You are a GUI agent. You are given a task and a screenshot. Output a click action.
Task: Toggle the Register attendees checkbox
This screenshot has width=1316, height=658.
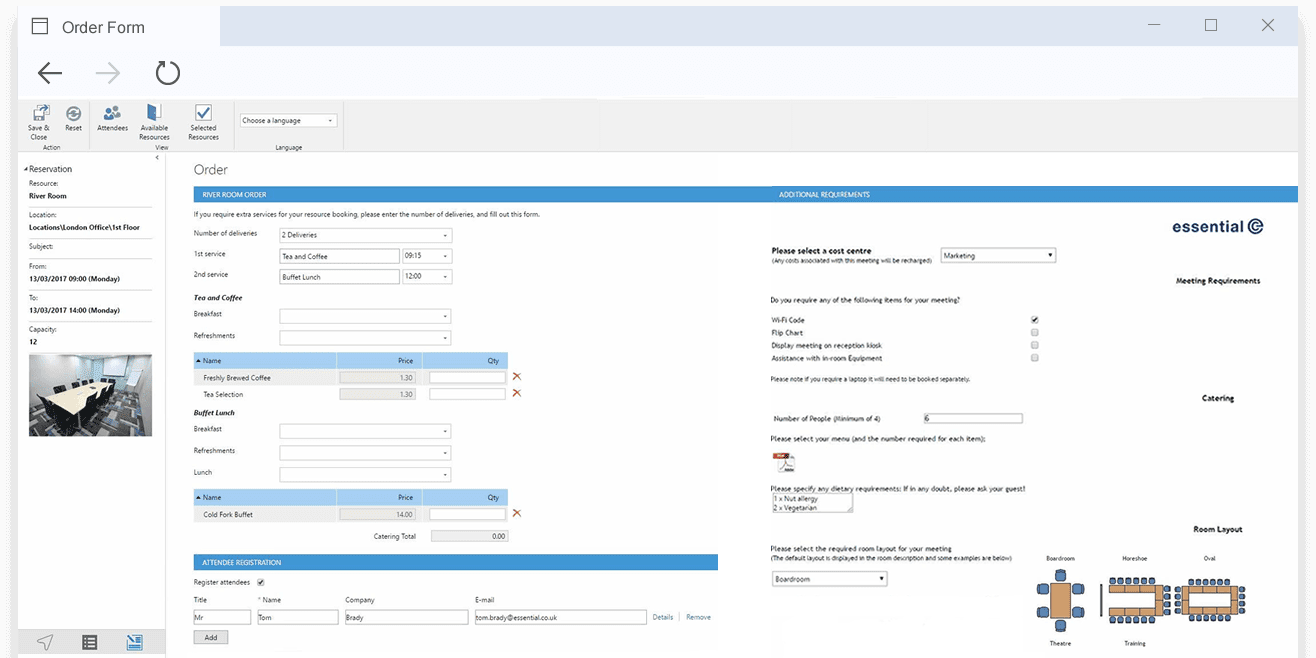[261, 582]
